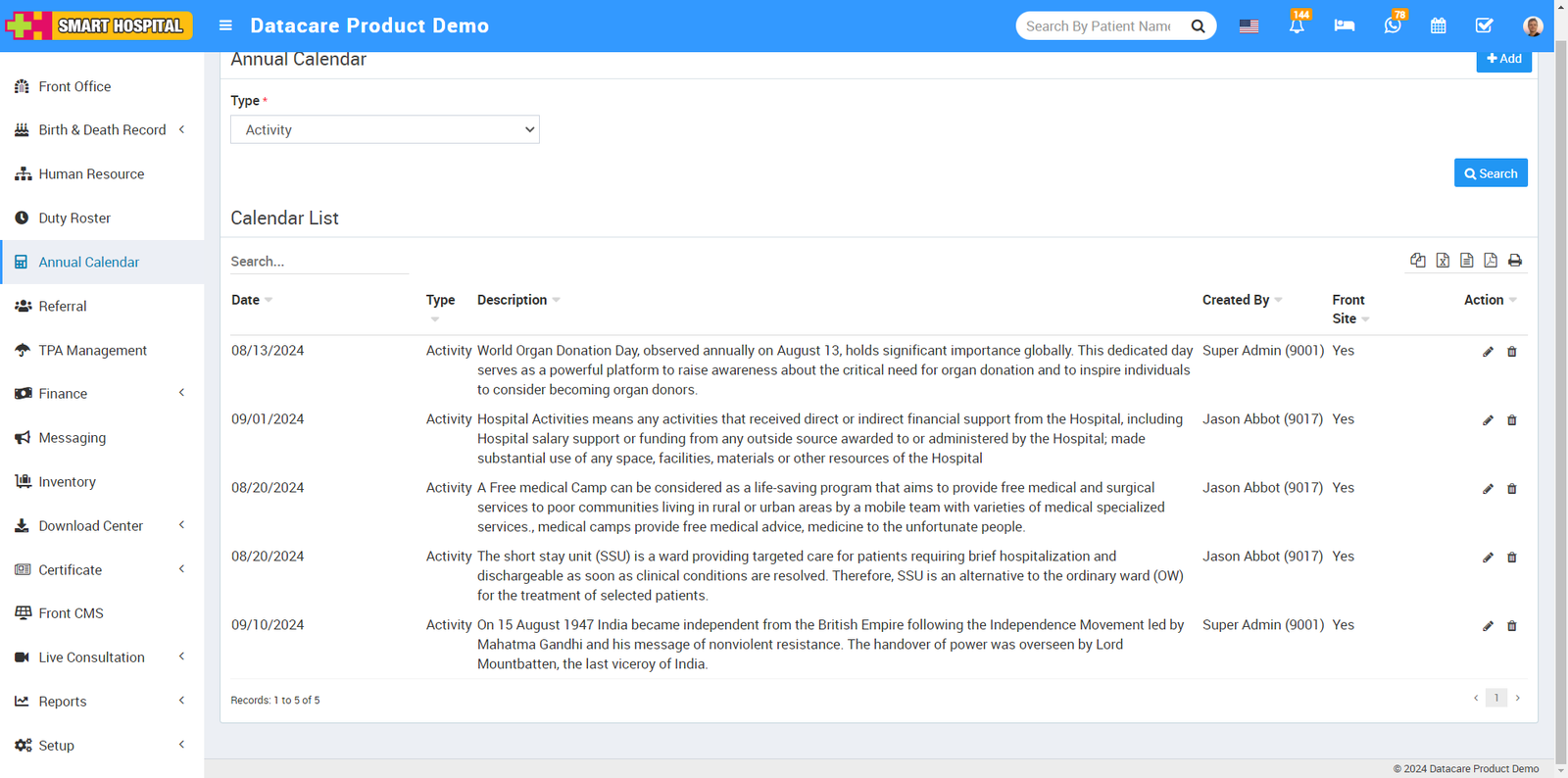Delete the 09/10/2024 Independence activity entry
The width and height of the screenshot is (1568, 778).
coord(1512,626)
